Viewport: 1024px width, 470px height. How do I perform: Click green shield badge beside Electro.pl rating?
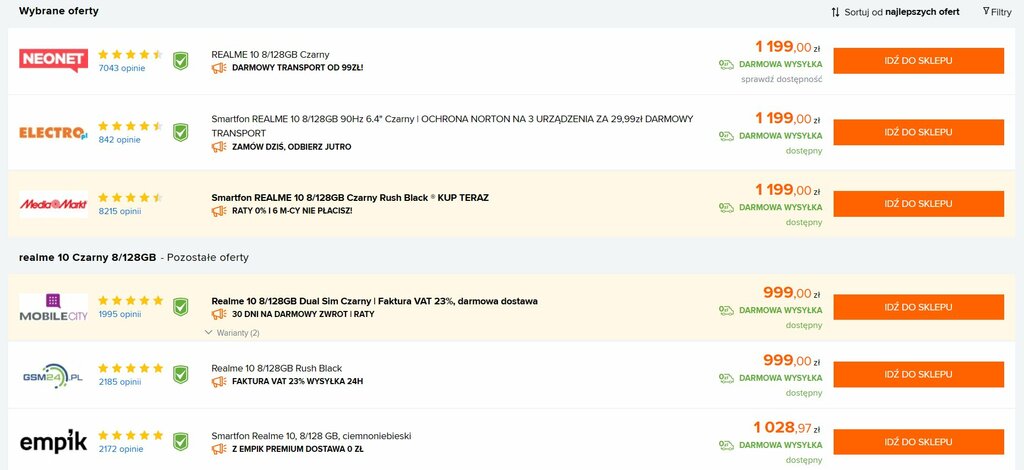point(181,132)
